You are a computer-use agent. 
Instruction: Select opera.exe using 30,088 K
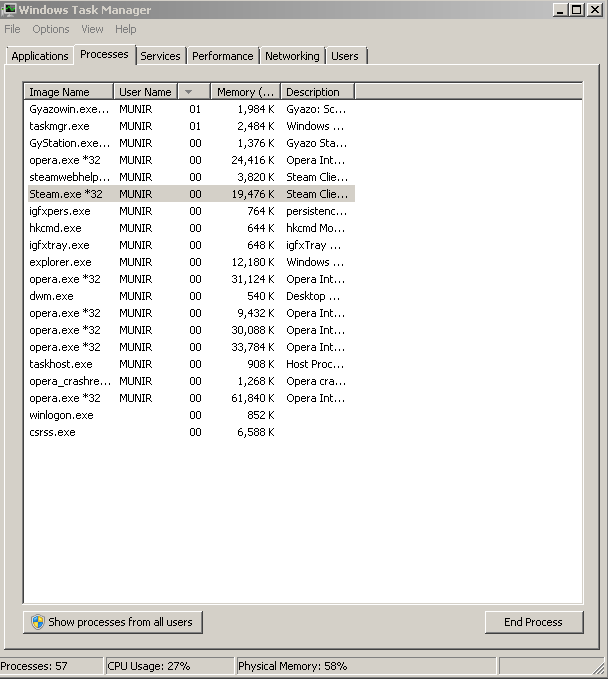point(191,330)
